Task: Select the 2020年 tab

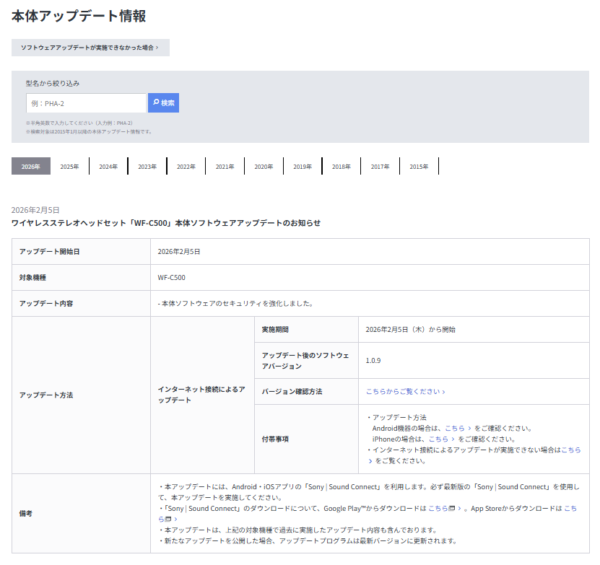Action: pyautogui.click(x=264, y=166)
